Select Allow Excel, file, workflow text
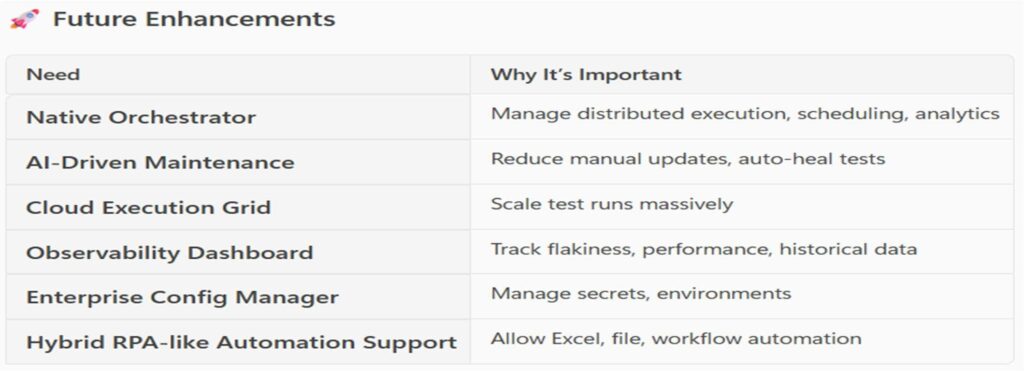The height and width of the screenshot is (371, 1024). point(676,339)
